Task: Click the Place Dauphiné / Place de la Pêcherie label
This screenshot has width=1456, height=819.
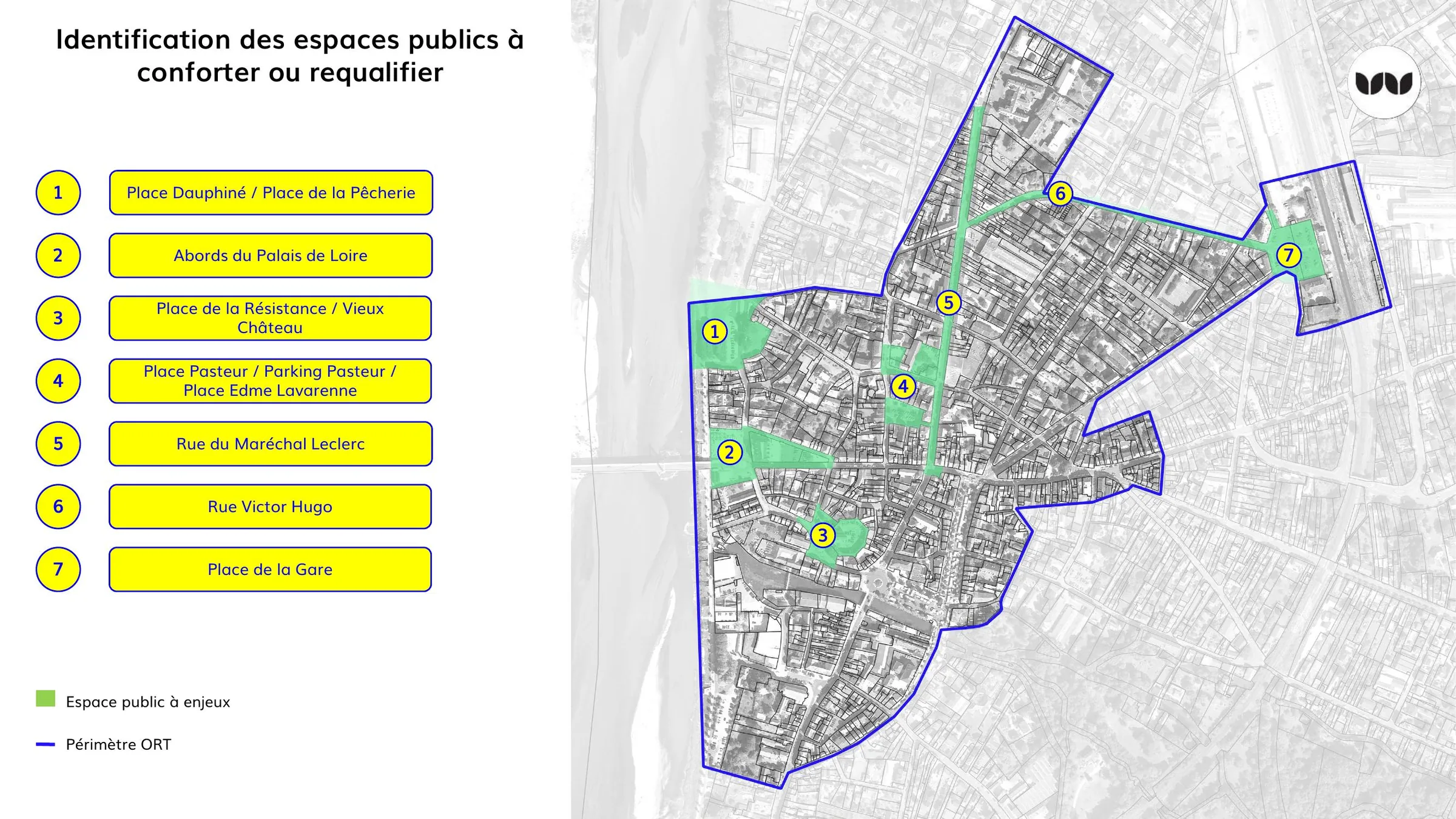Action: tap(271, 193)
